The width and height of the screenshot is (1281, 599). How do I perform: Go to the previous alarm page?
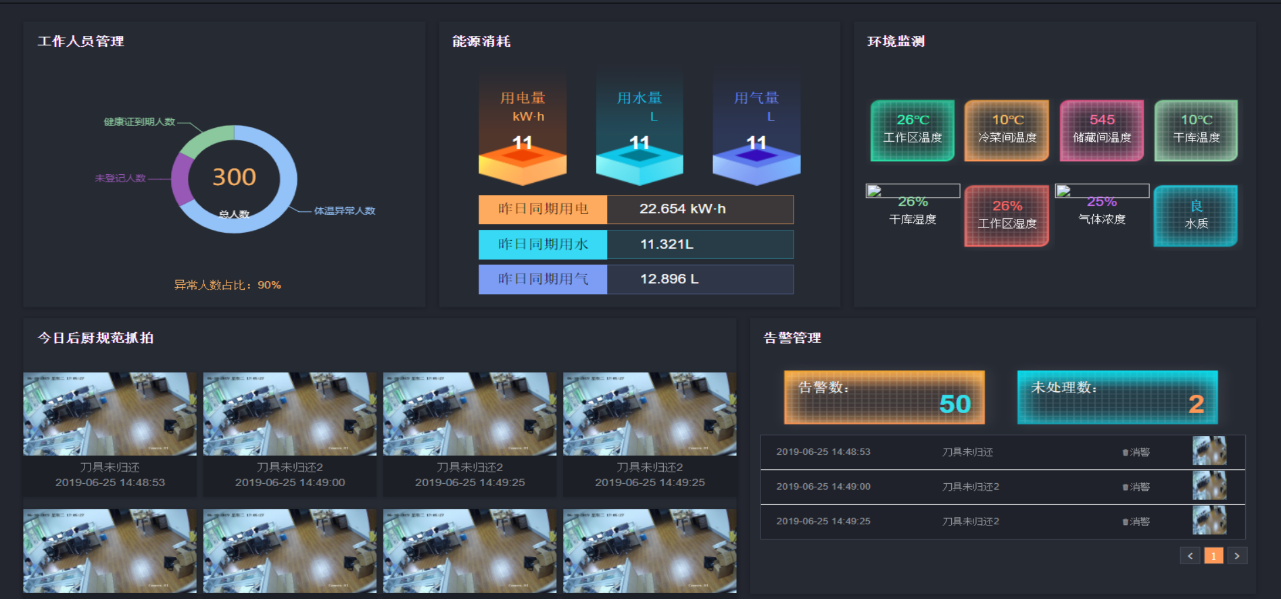[x=1190, y=556]
